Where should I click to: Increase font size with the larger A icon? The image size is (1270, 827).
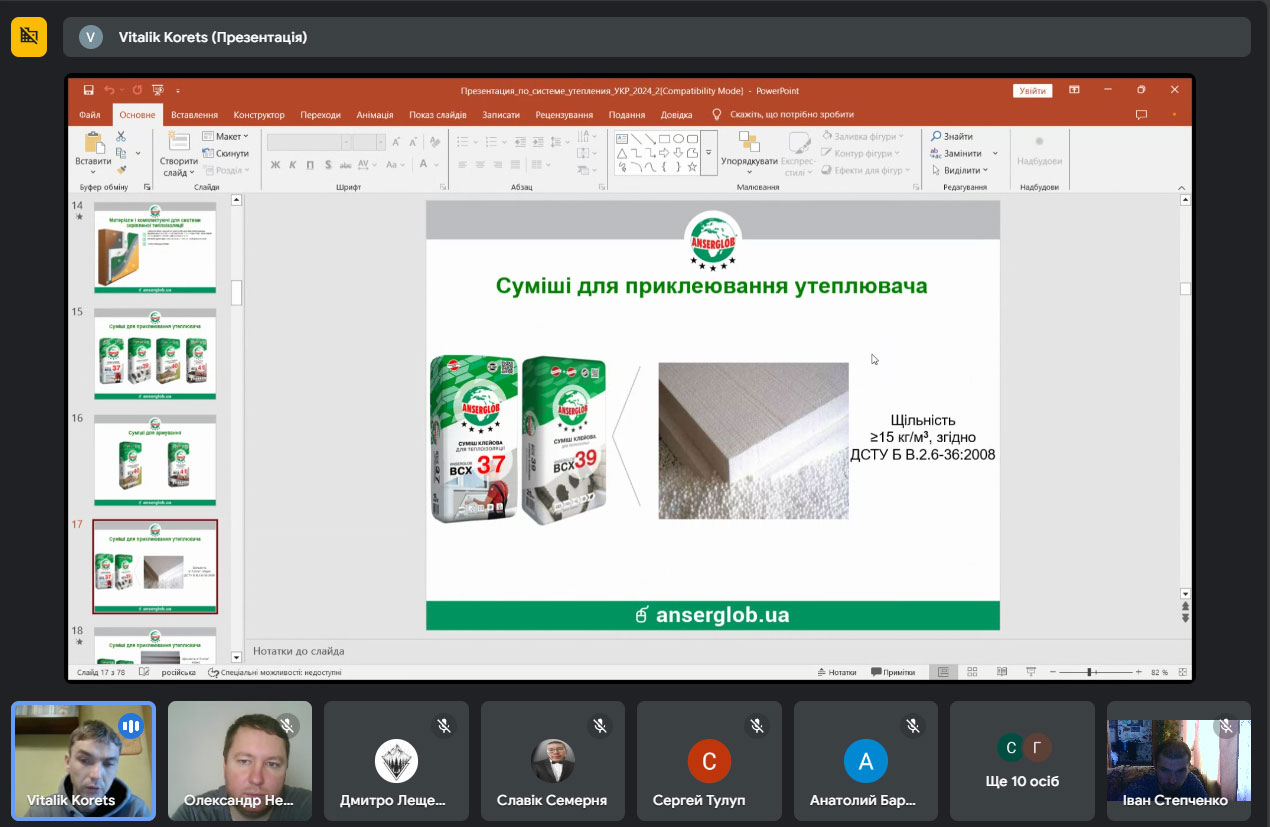pos(397,142)
